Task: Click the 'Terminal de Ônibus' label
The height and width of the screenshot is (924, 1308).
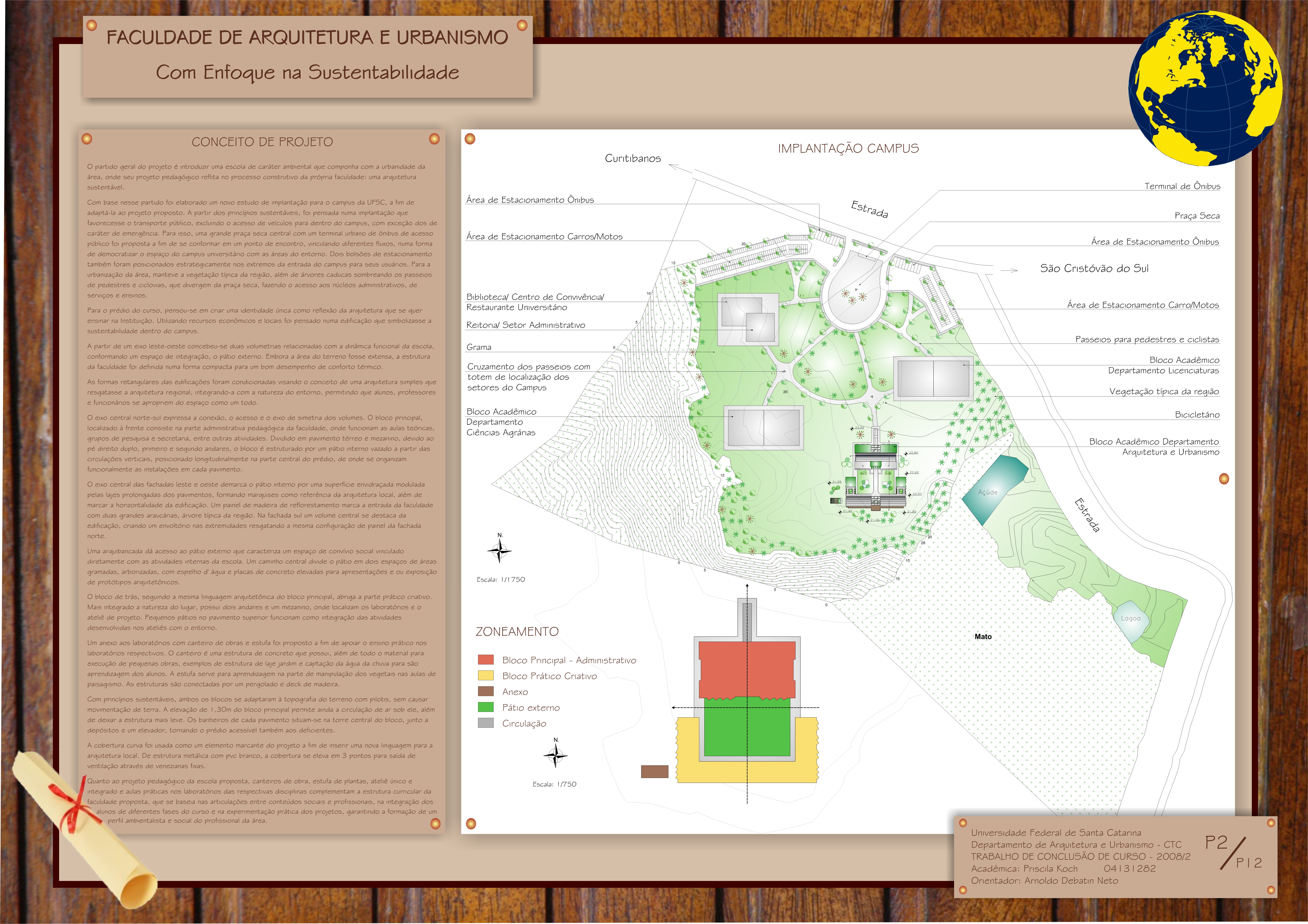Action: coord(1182,186)
